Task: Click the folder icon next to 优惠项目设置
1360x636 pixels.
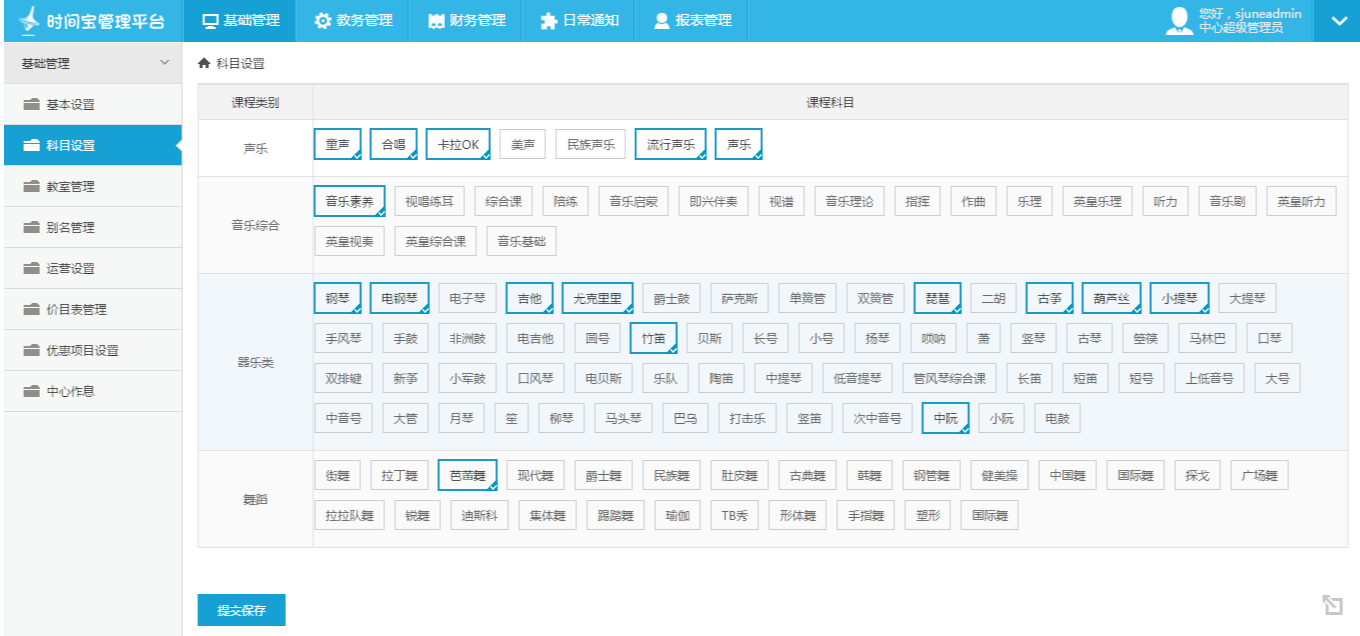Action: point(31,351)
